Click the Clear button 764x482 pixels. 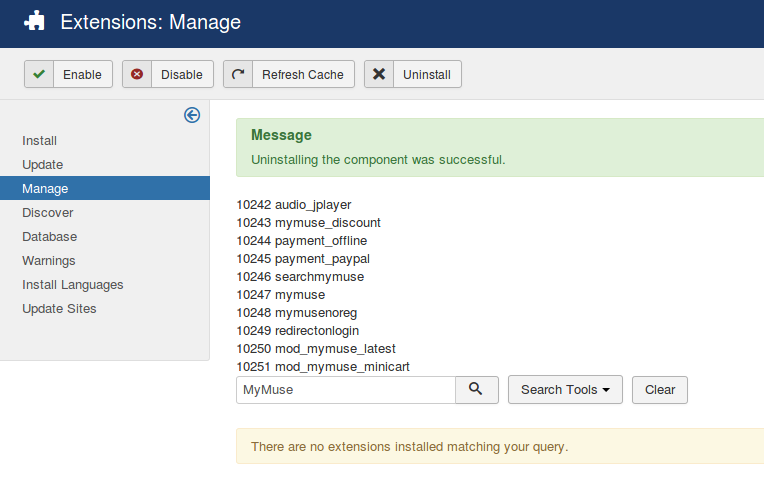(x=659, y=390)
